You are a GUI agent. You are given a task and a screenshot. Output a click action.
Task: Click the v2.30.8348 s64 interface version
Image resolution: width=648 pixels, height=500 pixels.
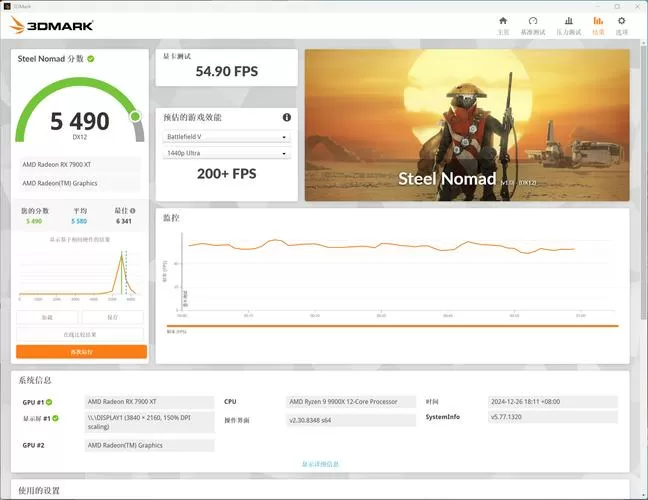click(x=351, y=420)
